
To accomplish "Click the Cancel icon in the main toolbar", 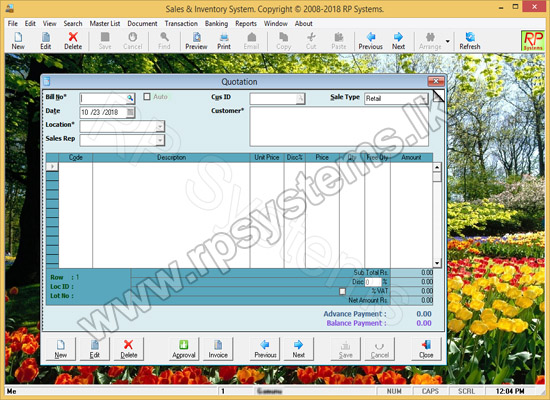I will click(133, 37).
